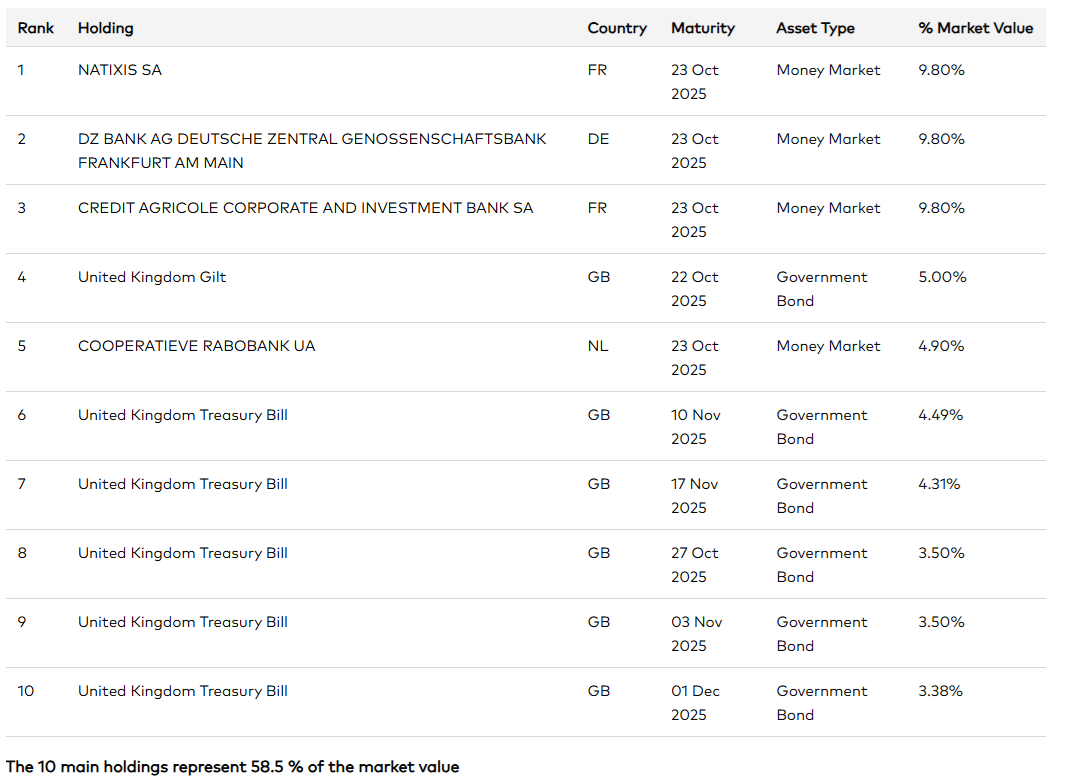
Task: Click the Country column header
Action: pos(616,28)
